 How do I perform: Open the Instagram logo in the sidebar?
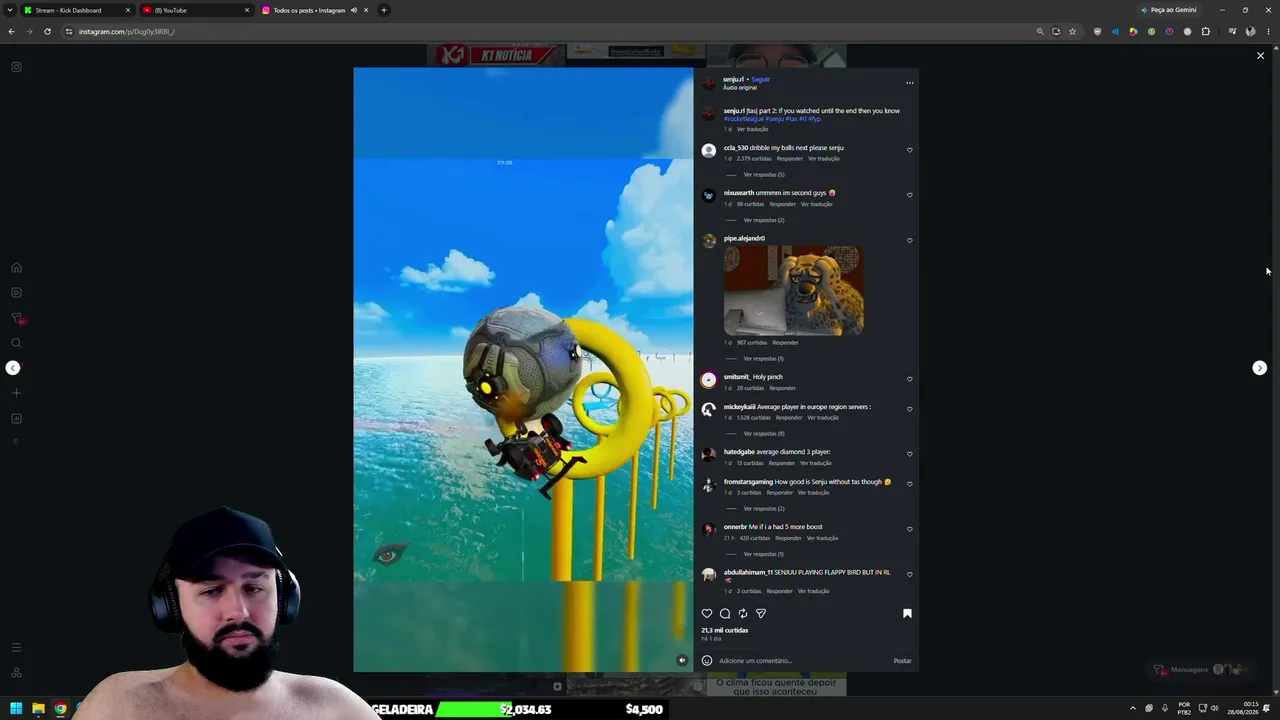(16, 67)
